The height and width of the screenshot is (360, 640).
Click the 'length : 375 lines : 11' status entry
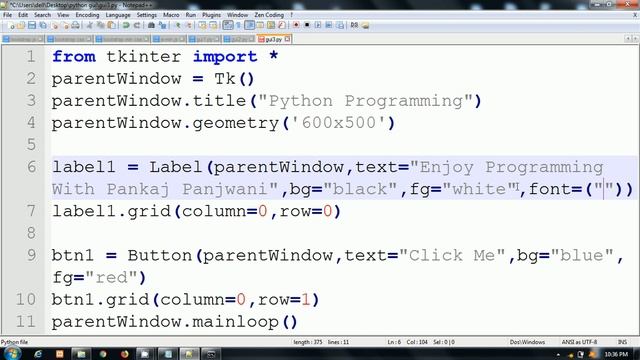pyautogui.click(x=321, y=342)
